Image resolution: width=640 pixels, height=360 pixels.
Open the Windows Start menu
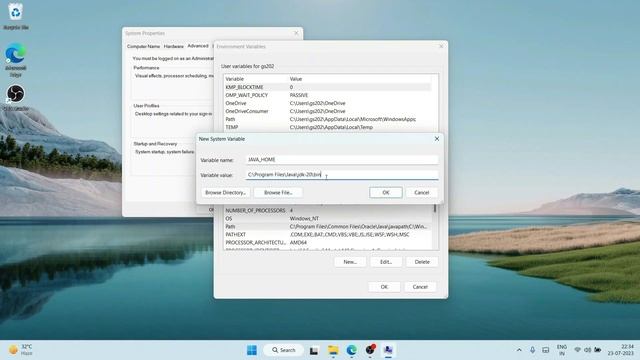click(x=252, y=350)
